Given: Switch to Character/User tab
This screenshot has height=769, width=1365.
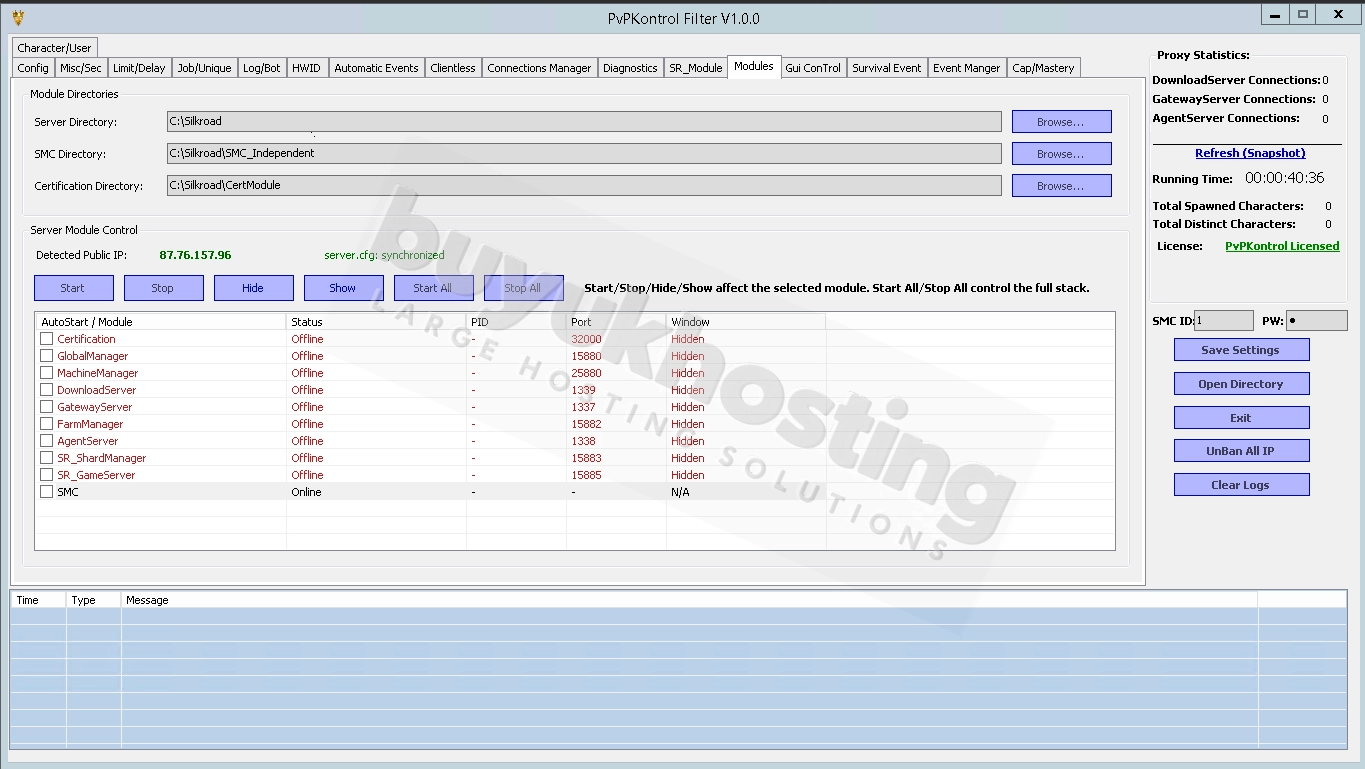Looking at the screenshot, I should pos(54,48).
